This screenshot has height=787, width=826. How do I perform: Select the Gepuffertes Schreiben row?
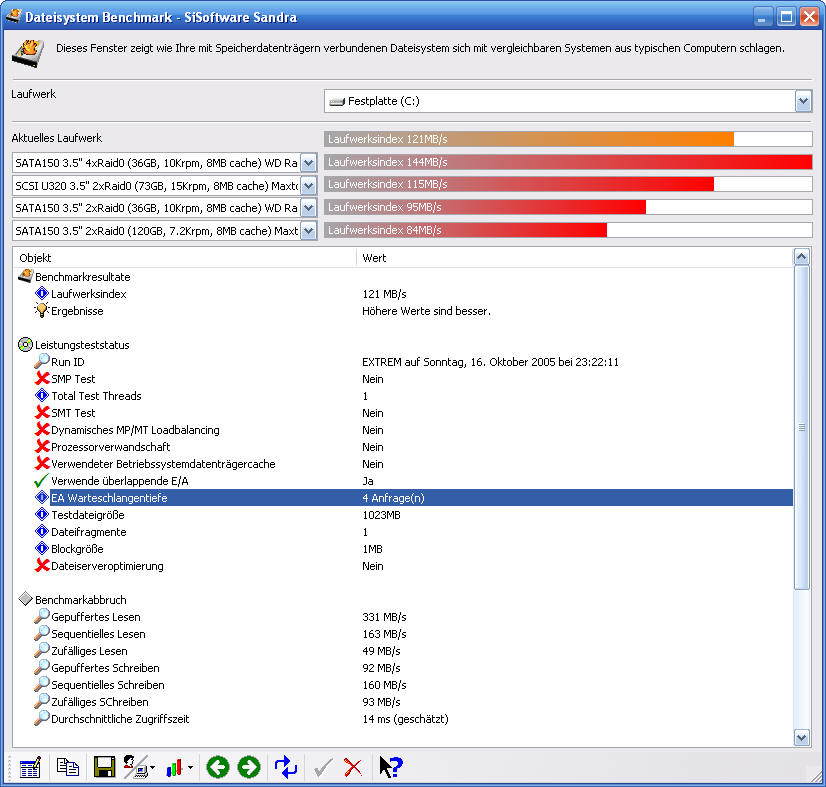414,667
